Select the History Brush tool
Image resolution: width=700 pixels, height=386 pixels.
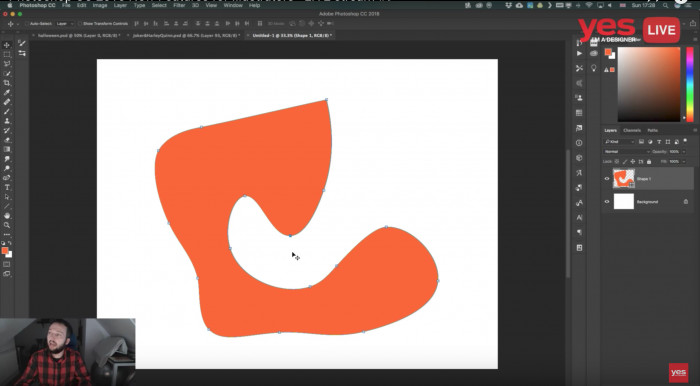(x=7, y=130)
